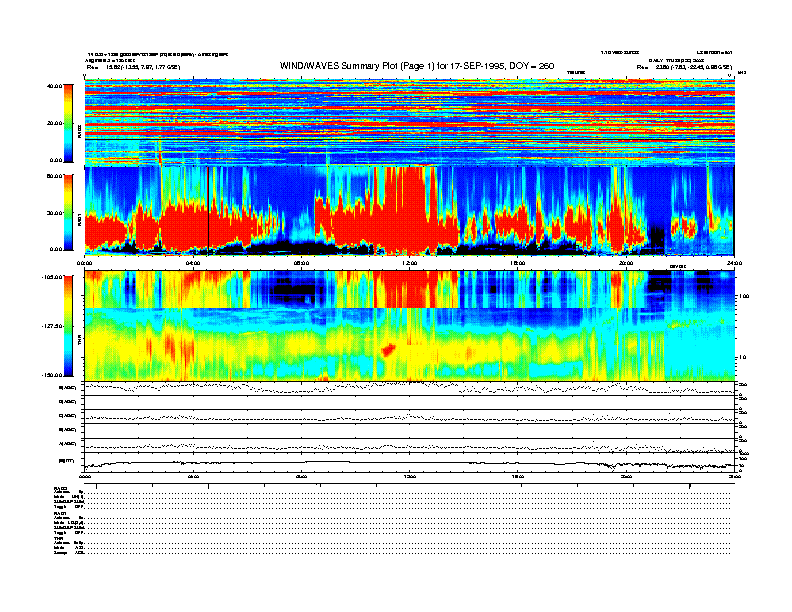
Task: Click the 00:00 time label under RAD1 panel
Action: pos(86,263)
